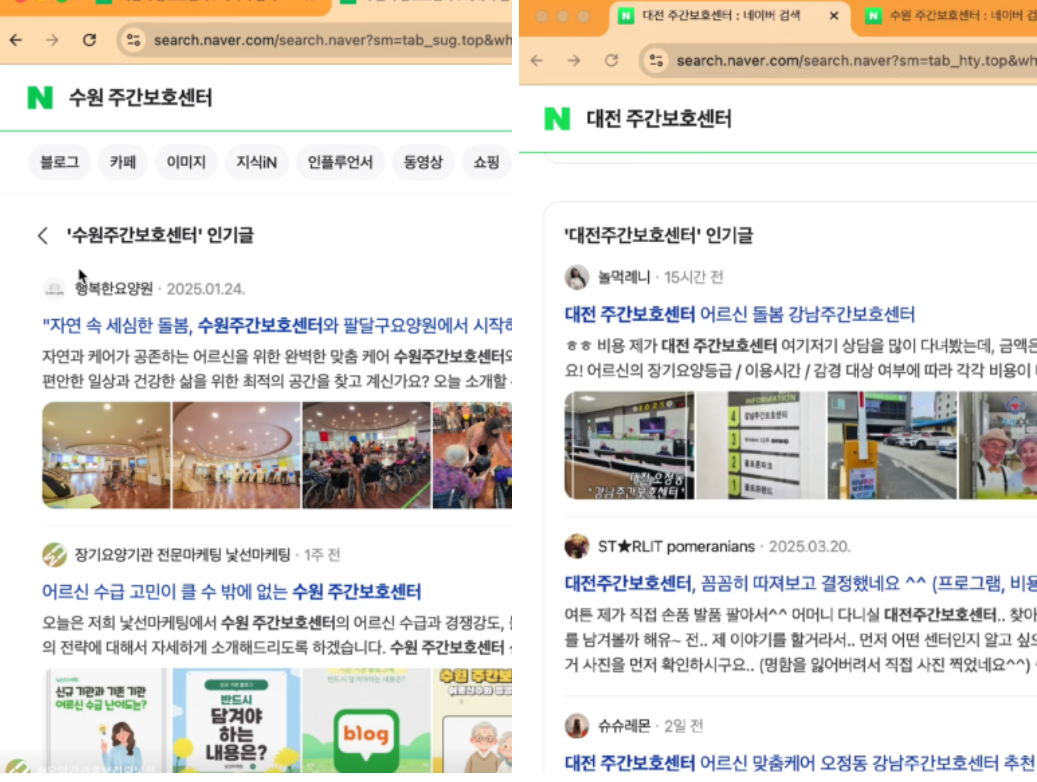Select the 카페 tab
The height and width of the screenshot is (782, 1037).
pyautogui.click(x=123, y=162)
